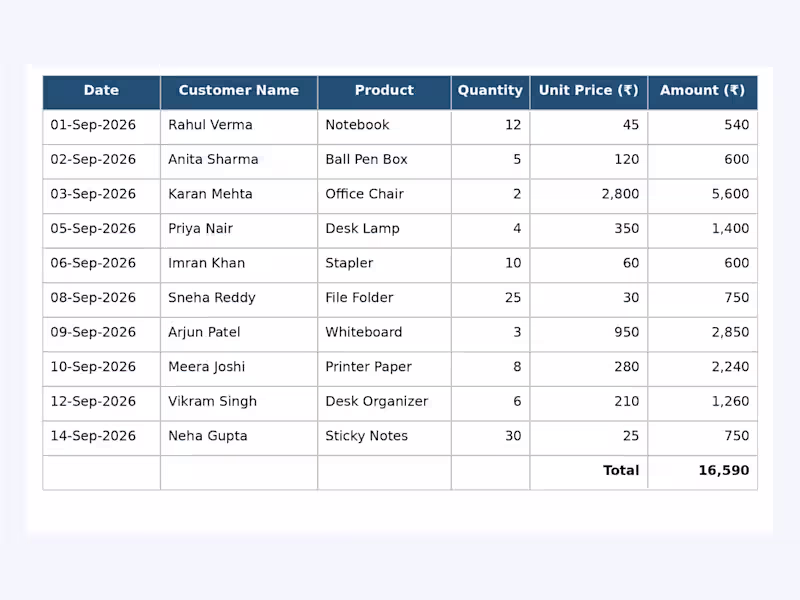Select the Sticky Notes quantity 30 cell
800x600 pixels.
490,438
